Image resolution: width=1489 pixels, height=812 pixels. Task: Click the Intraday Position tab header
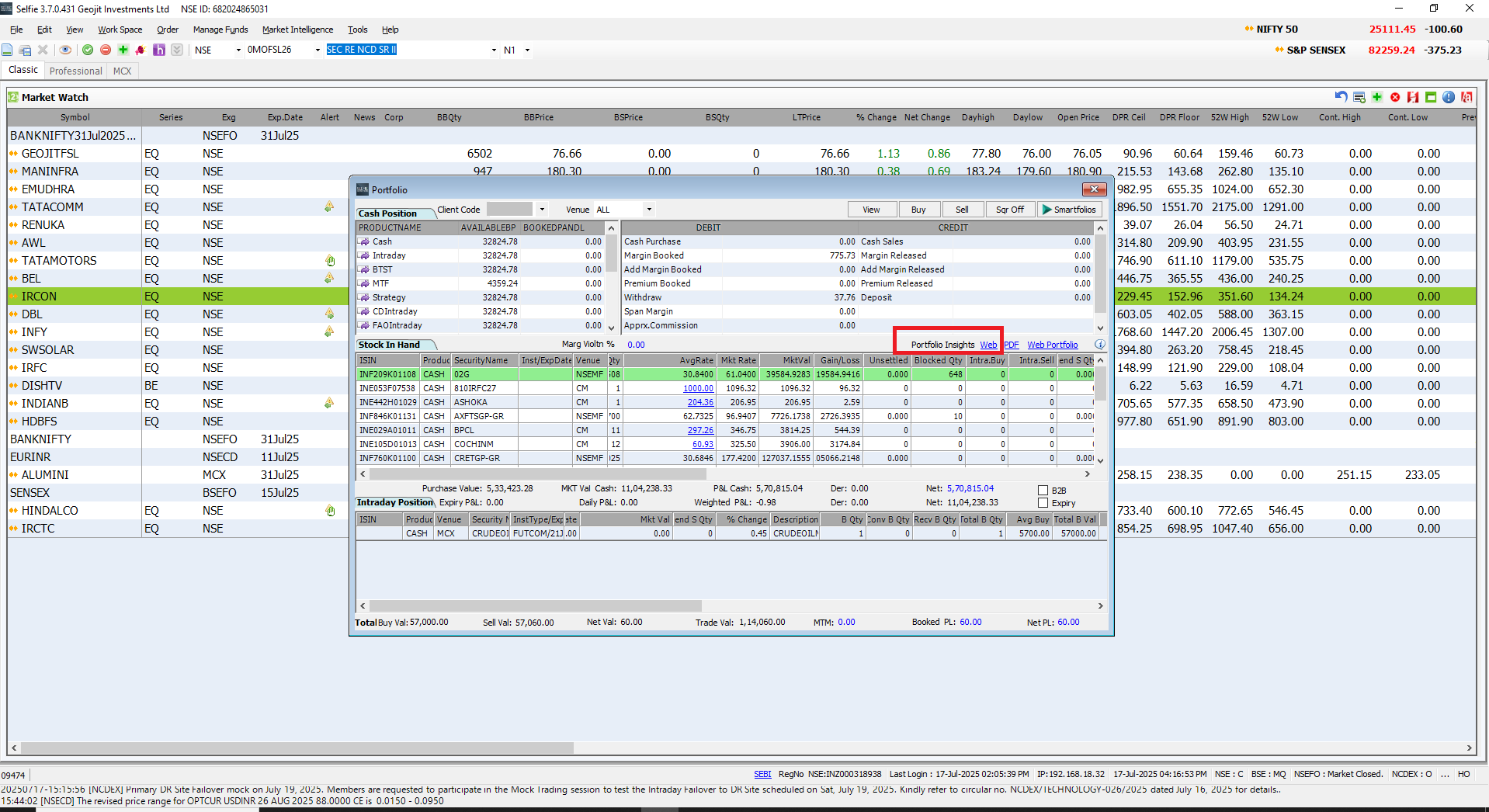[x=395, y=502]
